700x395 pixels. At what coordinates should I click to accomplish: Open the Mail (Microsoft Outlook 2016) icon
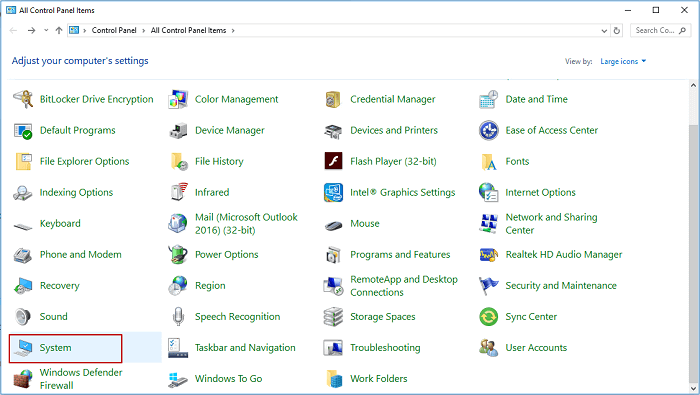pos(178,223)
